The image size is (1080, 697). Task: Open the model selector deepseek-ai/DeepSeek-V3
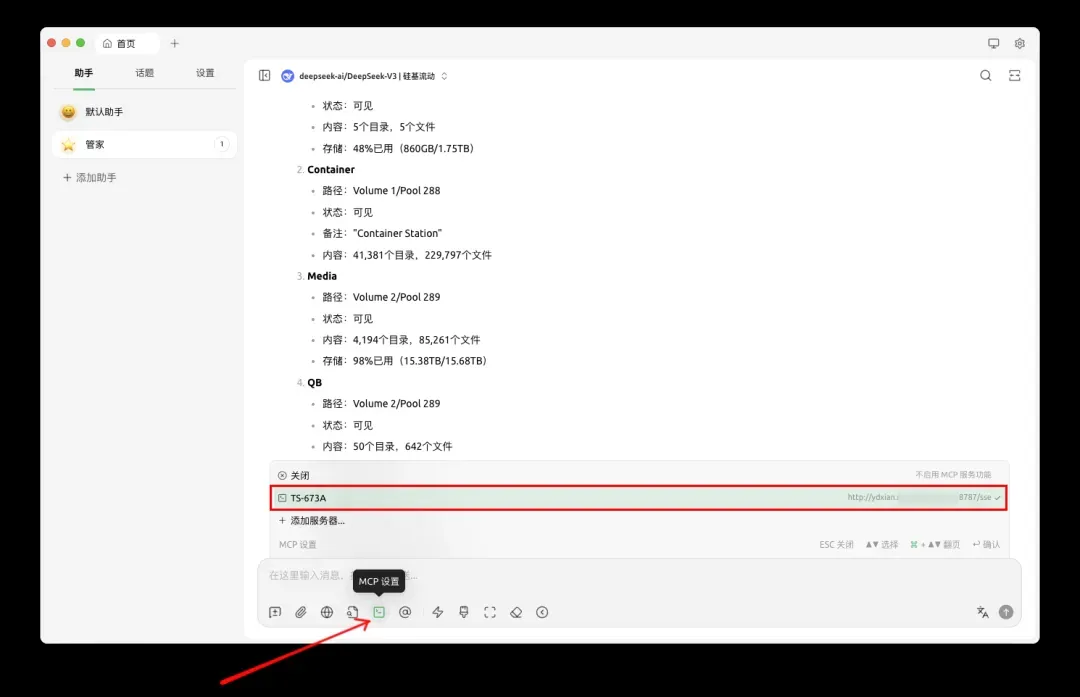click(367, 76)
